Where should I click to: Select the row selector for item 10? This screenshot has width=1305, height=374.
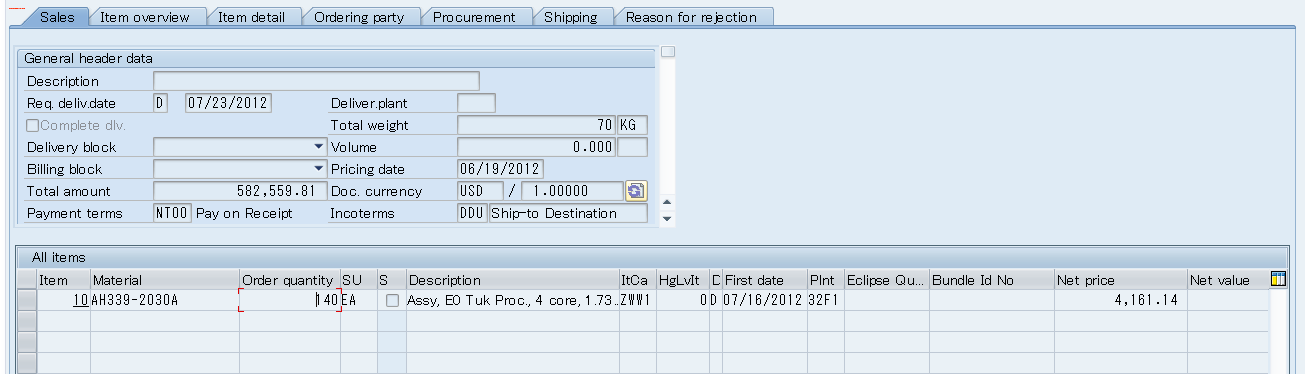tap(27, 300)
